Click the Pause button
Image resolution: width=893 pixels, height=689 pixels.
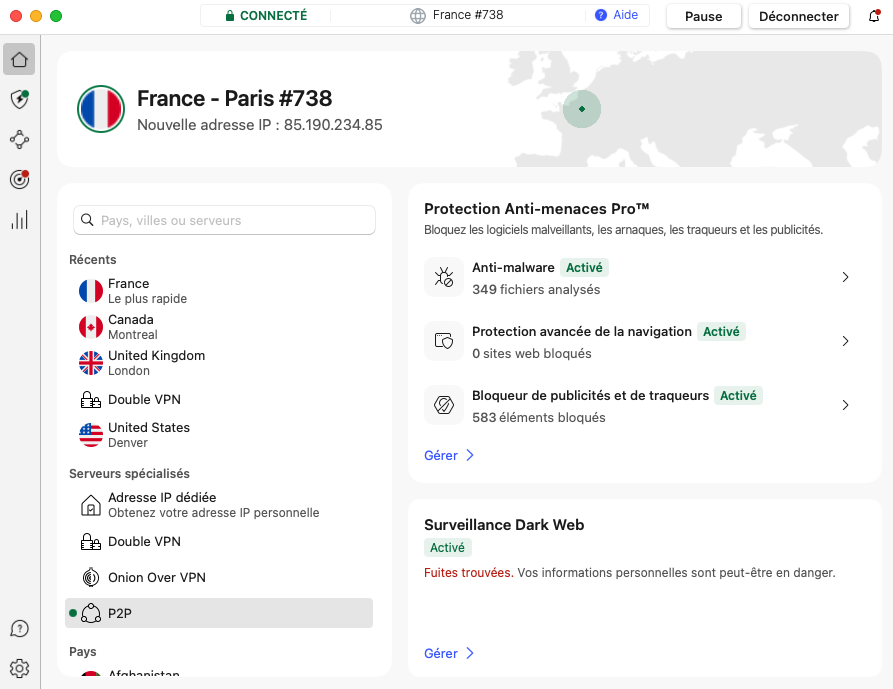click(703, 16)
